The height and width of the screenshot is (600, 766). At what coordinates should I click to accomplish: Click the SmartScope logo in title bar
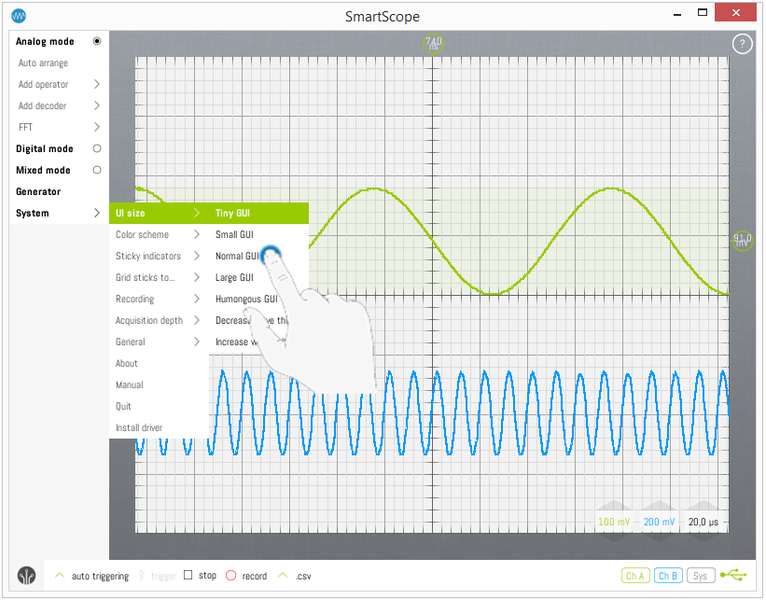point(19,16)
